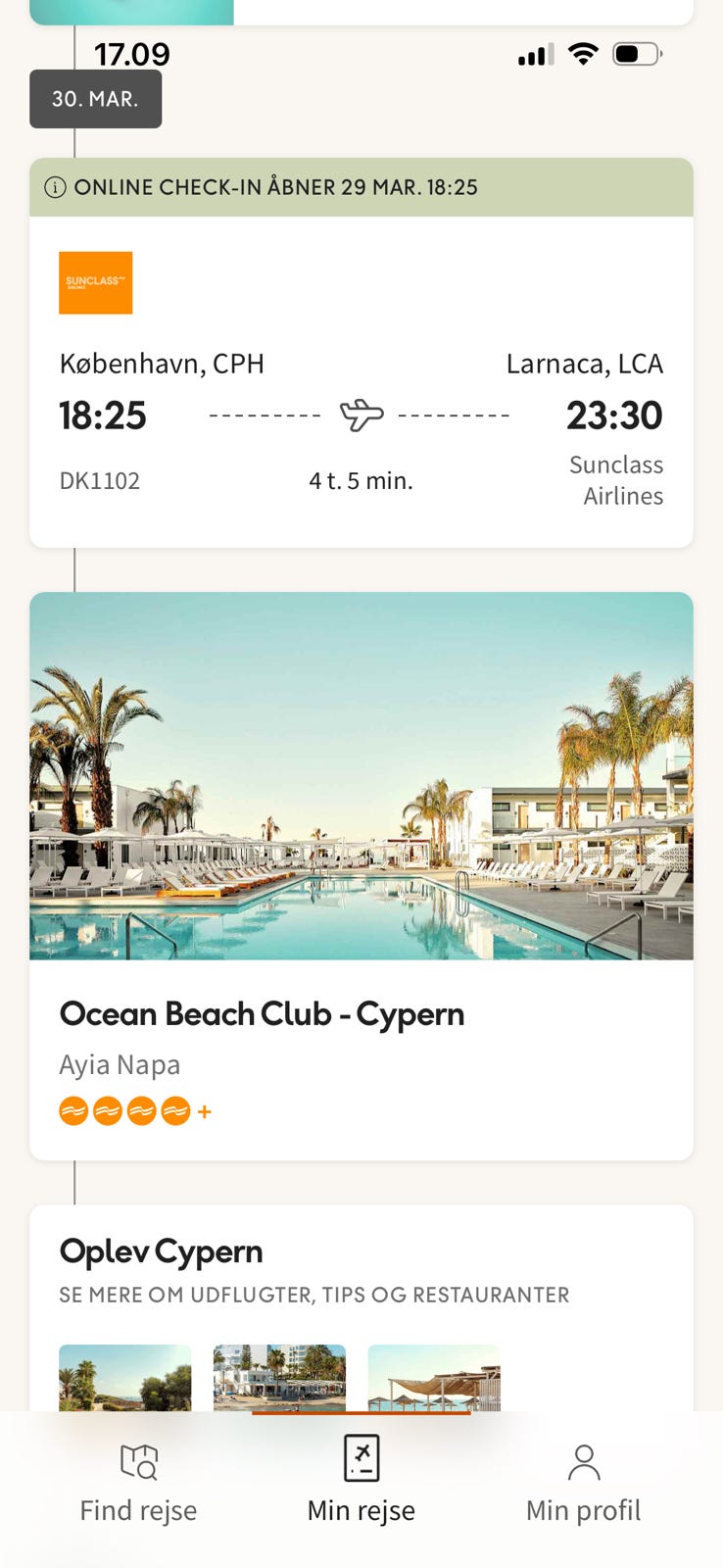This screenshot has height=1568, width=723.
Task: Tap the airplane icon between flight times
Action: point(361,416)
